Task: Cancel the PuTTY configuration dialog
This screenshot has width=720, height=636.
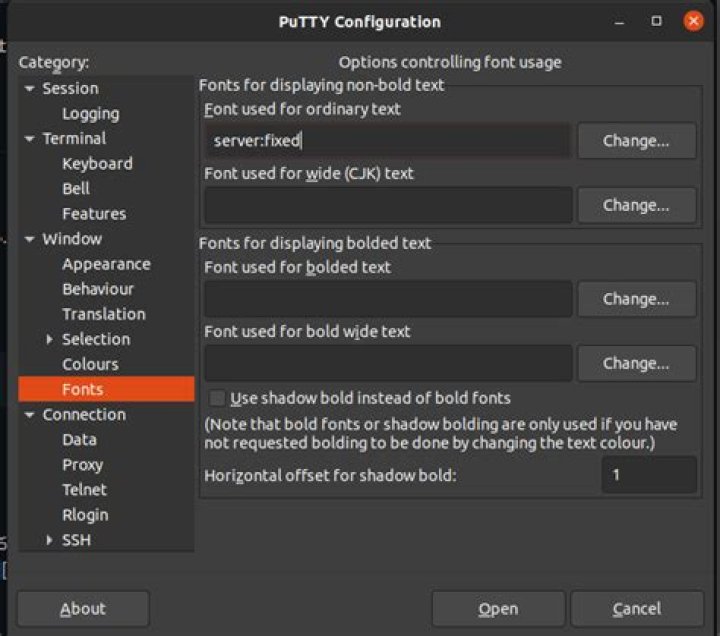Action: (x=637, y=609)
